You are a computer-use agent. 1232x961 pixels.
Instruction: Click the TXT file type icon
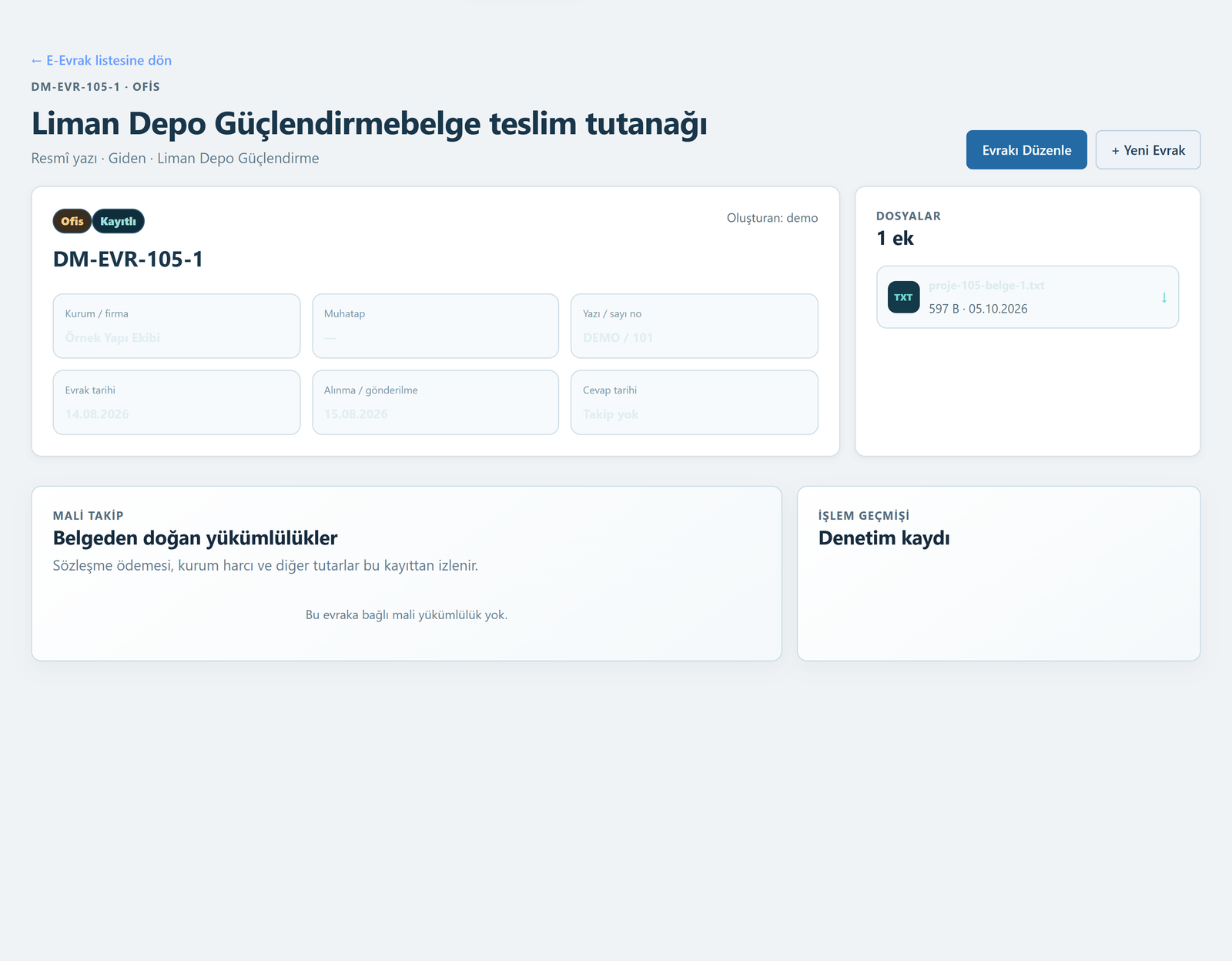(x=903, y=297)
